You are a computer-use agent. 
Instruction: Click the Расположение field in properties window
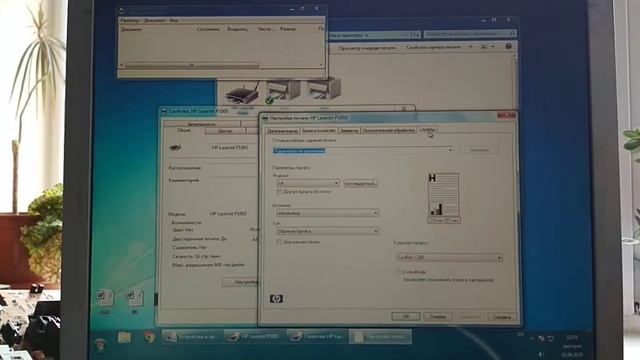click(x=234, y=168)
